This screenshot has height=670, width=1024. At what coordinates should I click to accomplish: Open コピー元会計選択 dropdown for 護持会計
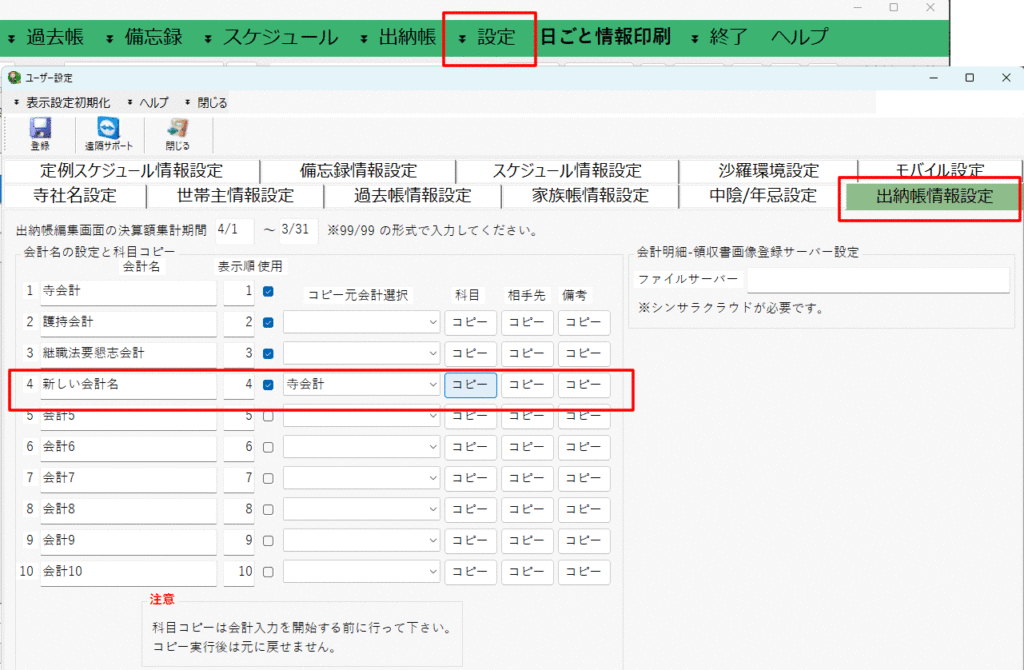pos(361,323)
